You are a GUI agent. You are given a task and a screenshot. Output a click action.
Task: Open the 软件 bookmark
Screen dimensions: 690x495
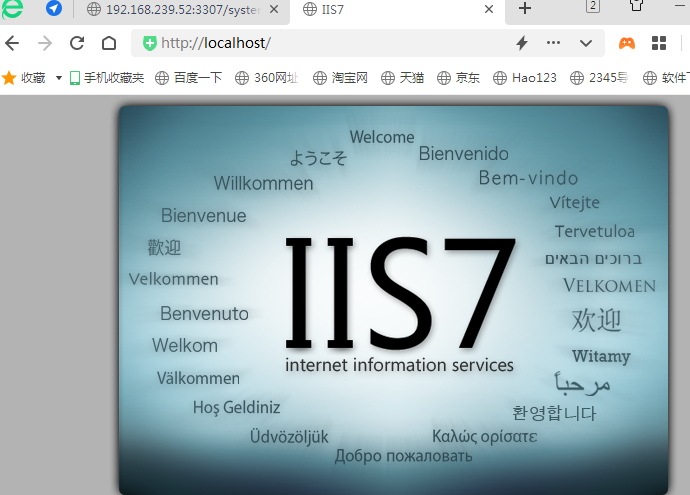(x=666, y=78)
